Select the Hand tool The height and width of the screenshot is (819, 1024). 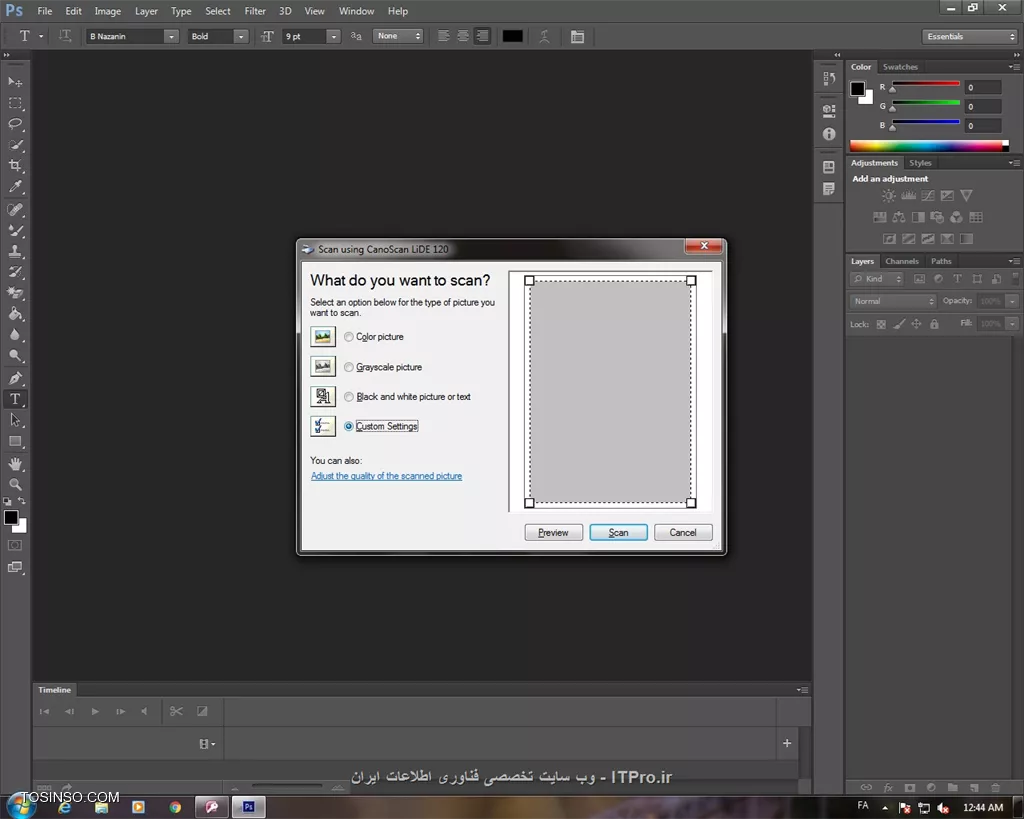tap(15, 464)
